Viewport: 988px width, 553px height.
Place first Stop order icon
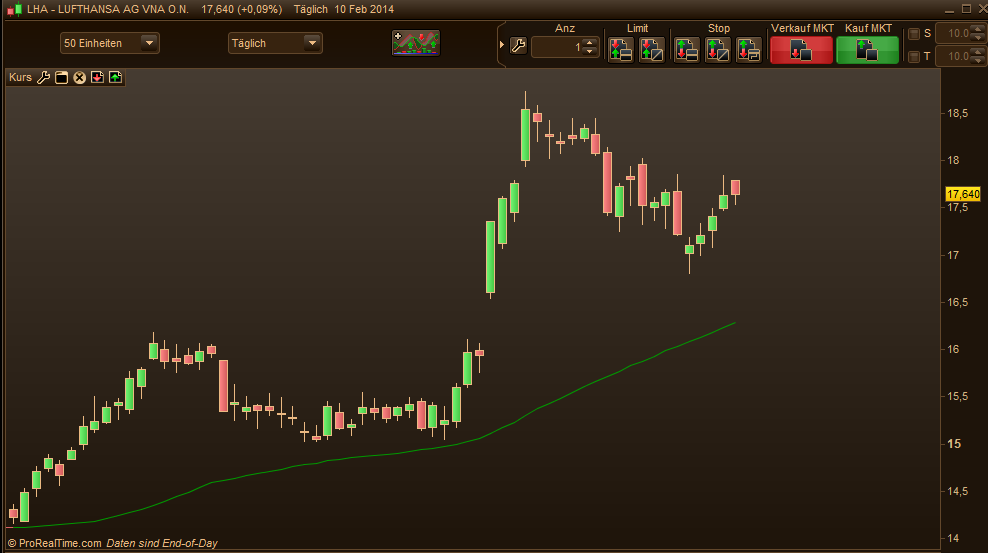pos(686,50)
